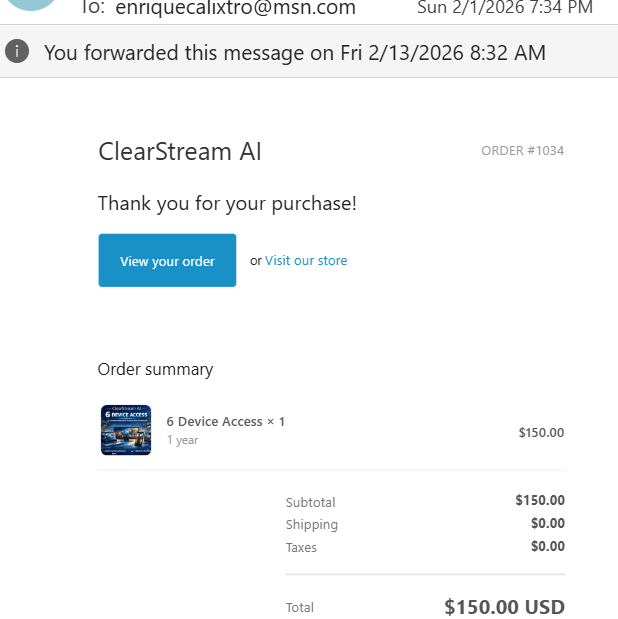Open the Visit our store link

306,261
